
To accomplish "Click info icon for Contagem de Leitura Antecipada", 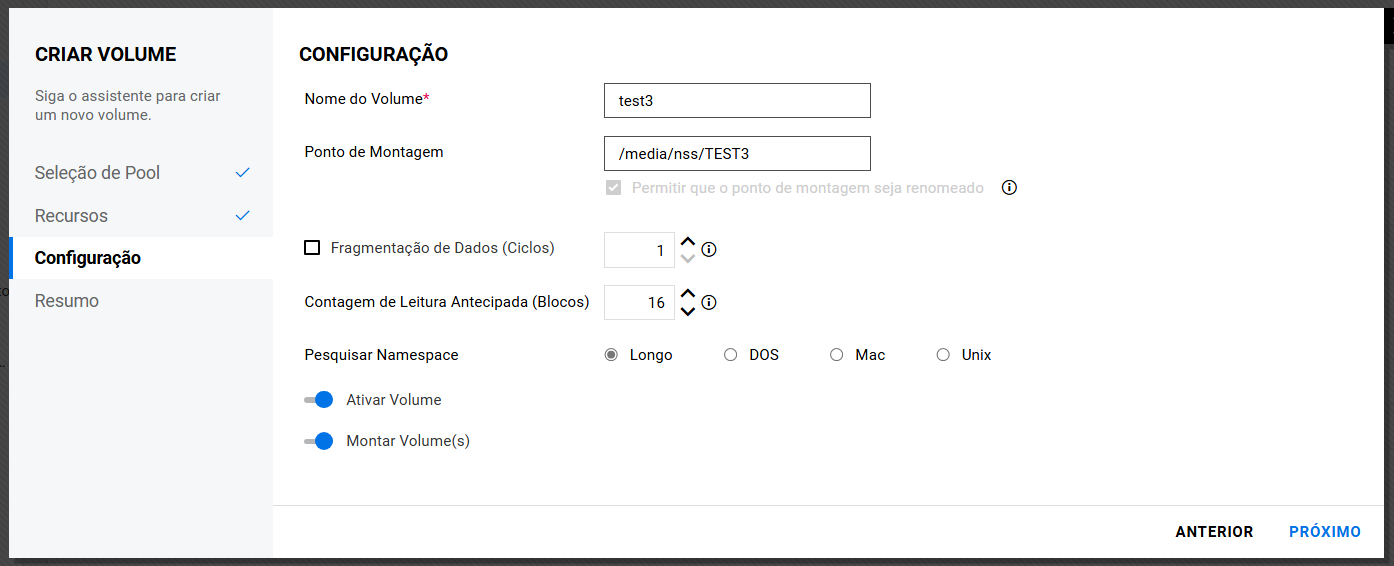I will click(709, 302).
